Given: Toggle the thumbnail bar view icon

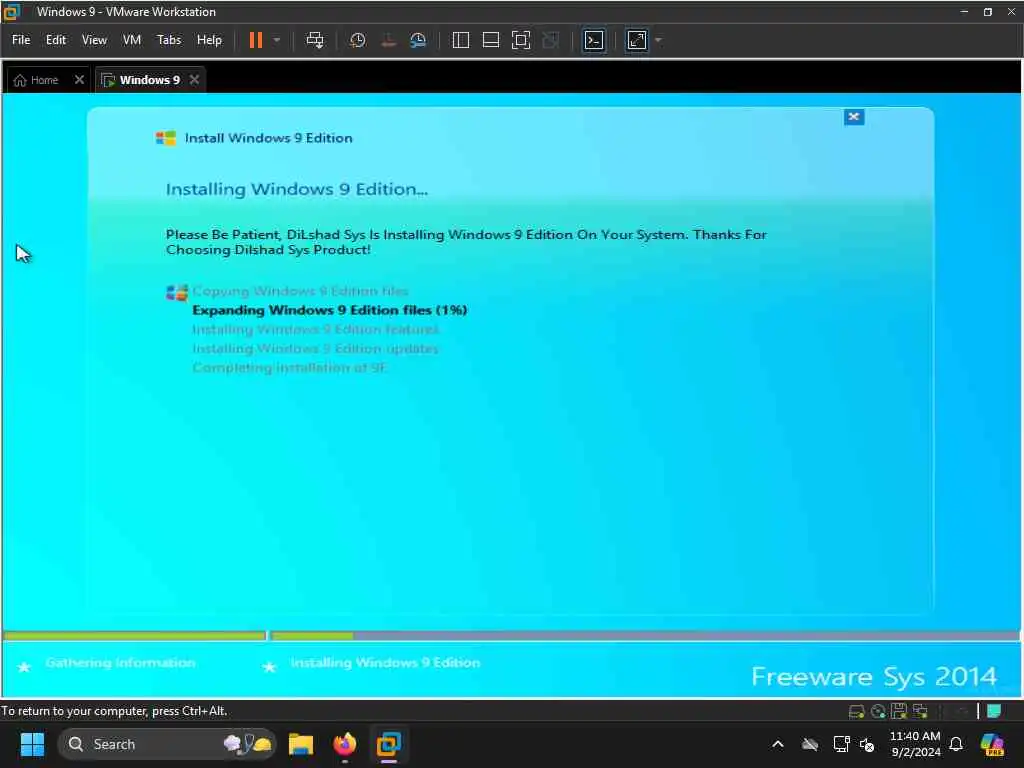Looking at the screenshot, I should point(490,40).
